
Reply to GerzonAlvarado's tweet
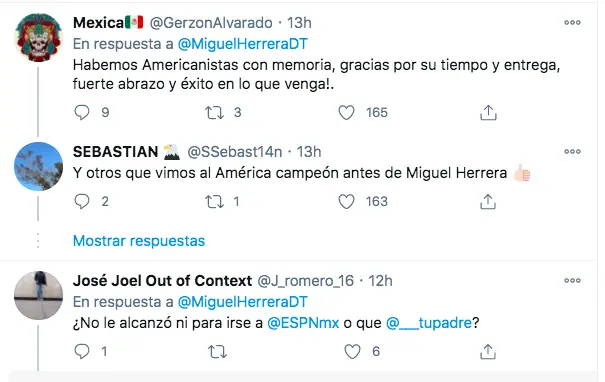click(81, 113)
